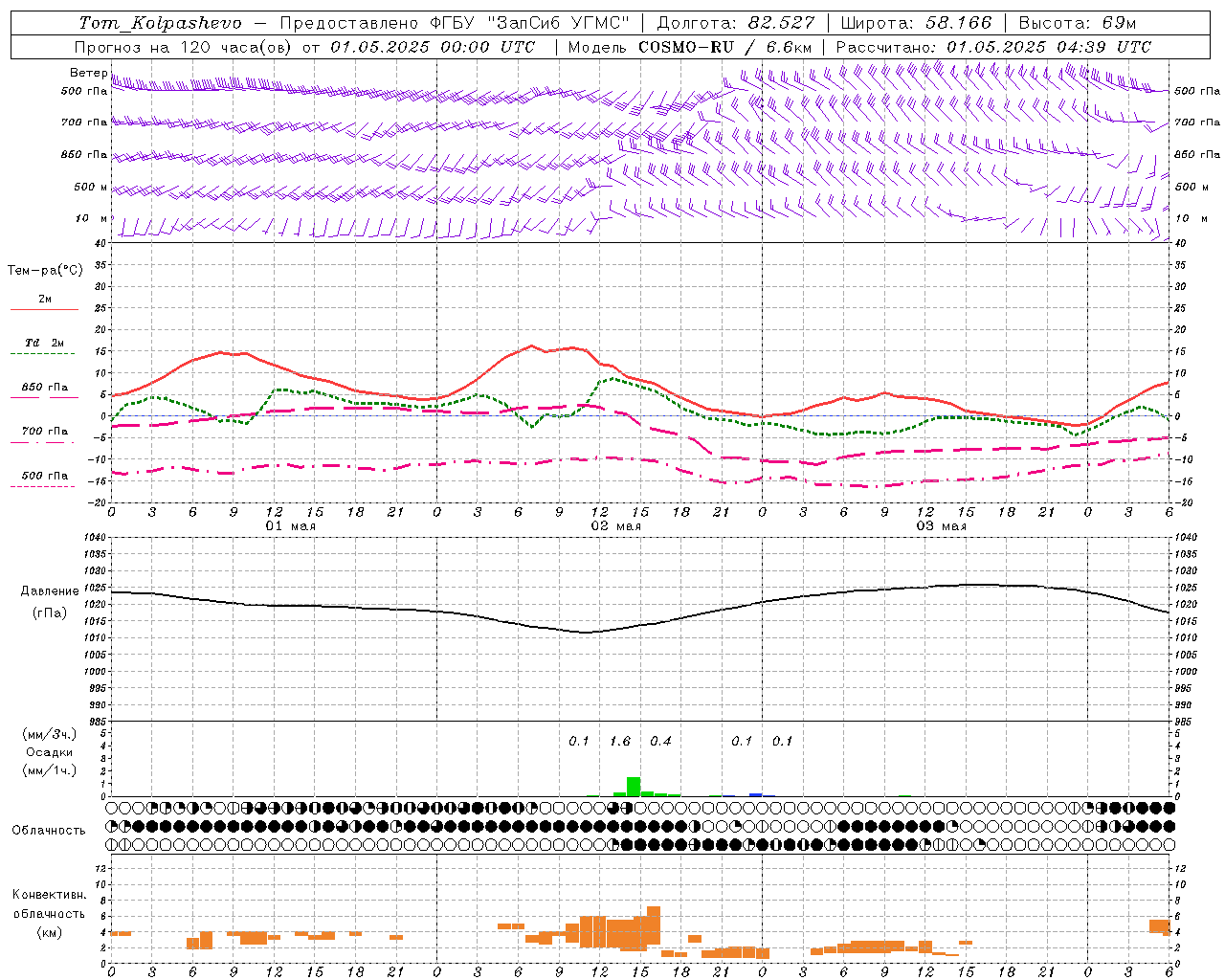Select the Модель COSMO-RU / 6.6км text
The height and width of the screenshot is (980, 1225).
690,47
